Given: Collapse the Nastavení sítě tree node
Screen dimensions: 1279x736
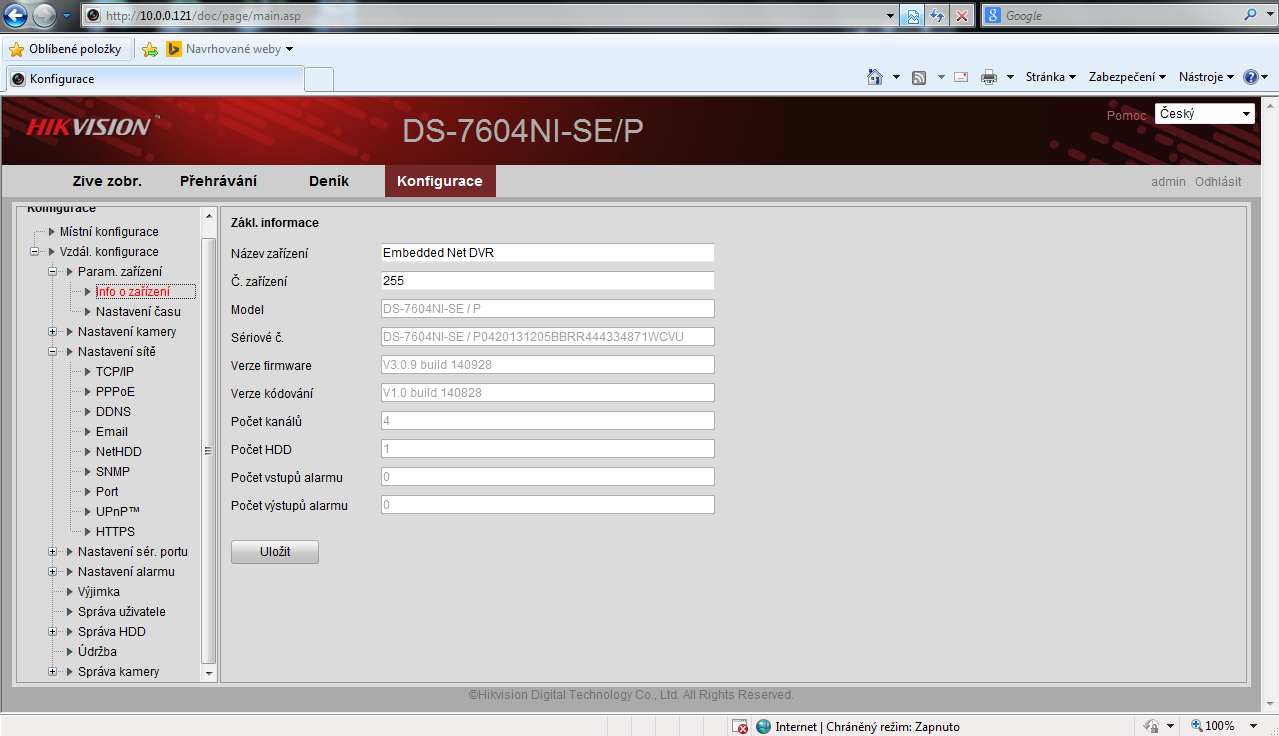Looking at the screenshot, I should [x=53, y=352].
